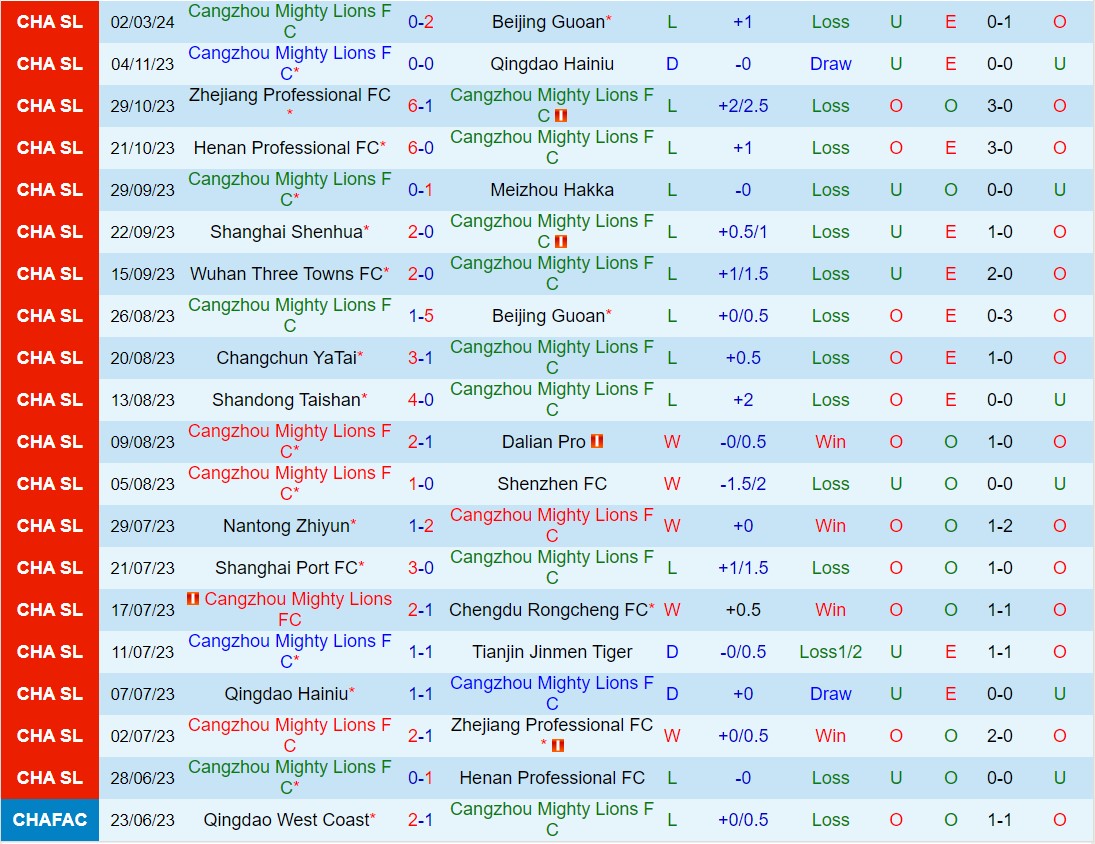
Task: Click Draw result in 07/07/23 row
Action: point(830,693)
